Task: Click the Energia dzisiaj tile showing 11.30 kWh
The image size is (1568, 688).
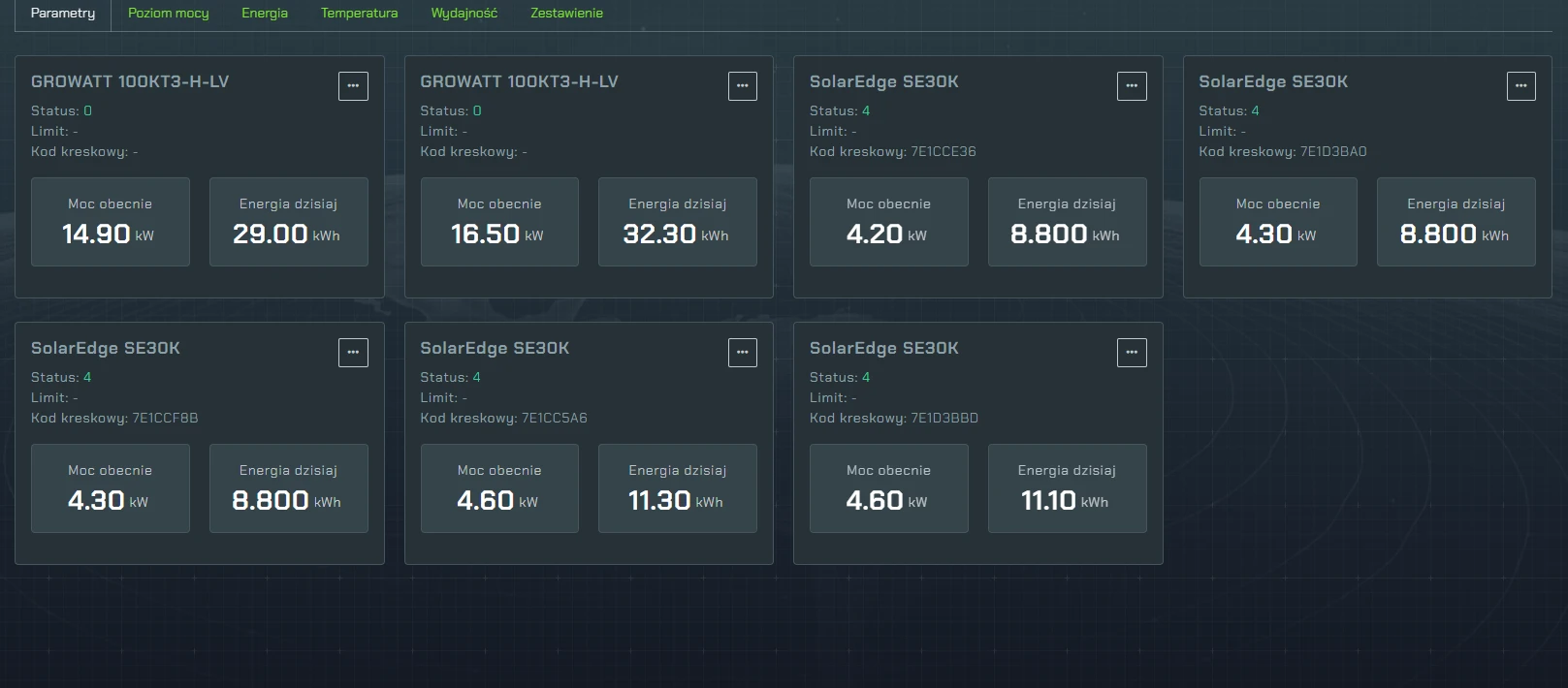Action: click(x=677, y=488)
